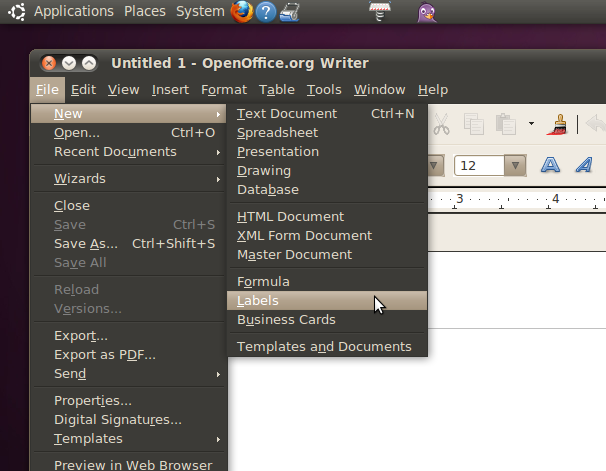Open the Help menu in Writer
Viewport: 606px width, 471px height.
(433, 90)
